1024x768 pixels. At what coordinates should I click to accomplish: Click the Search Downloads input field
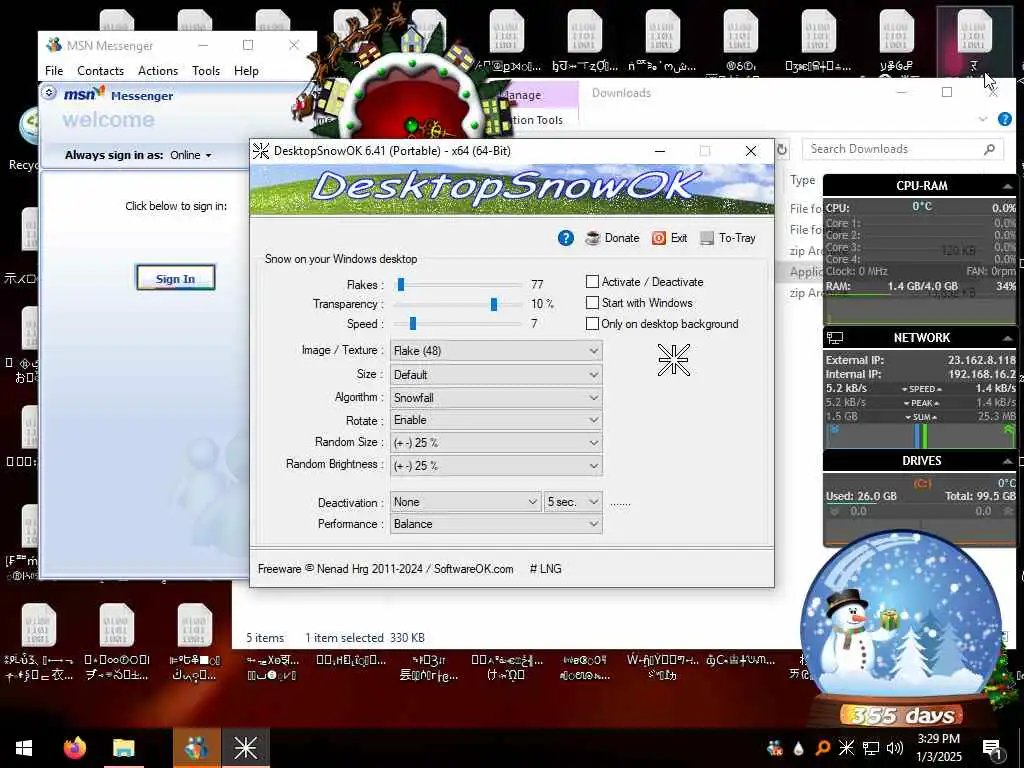pyautogui.click(x=903, y=150)
